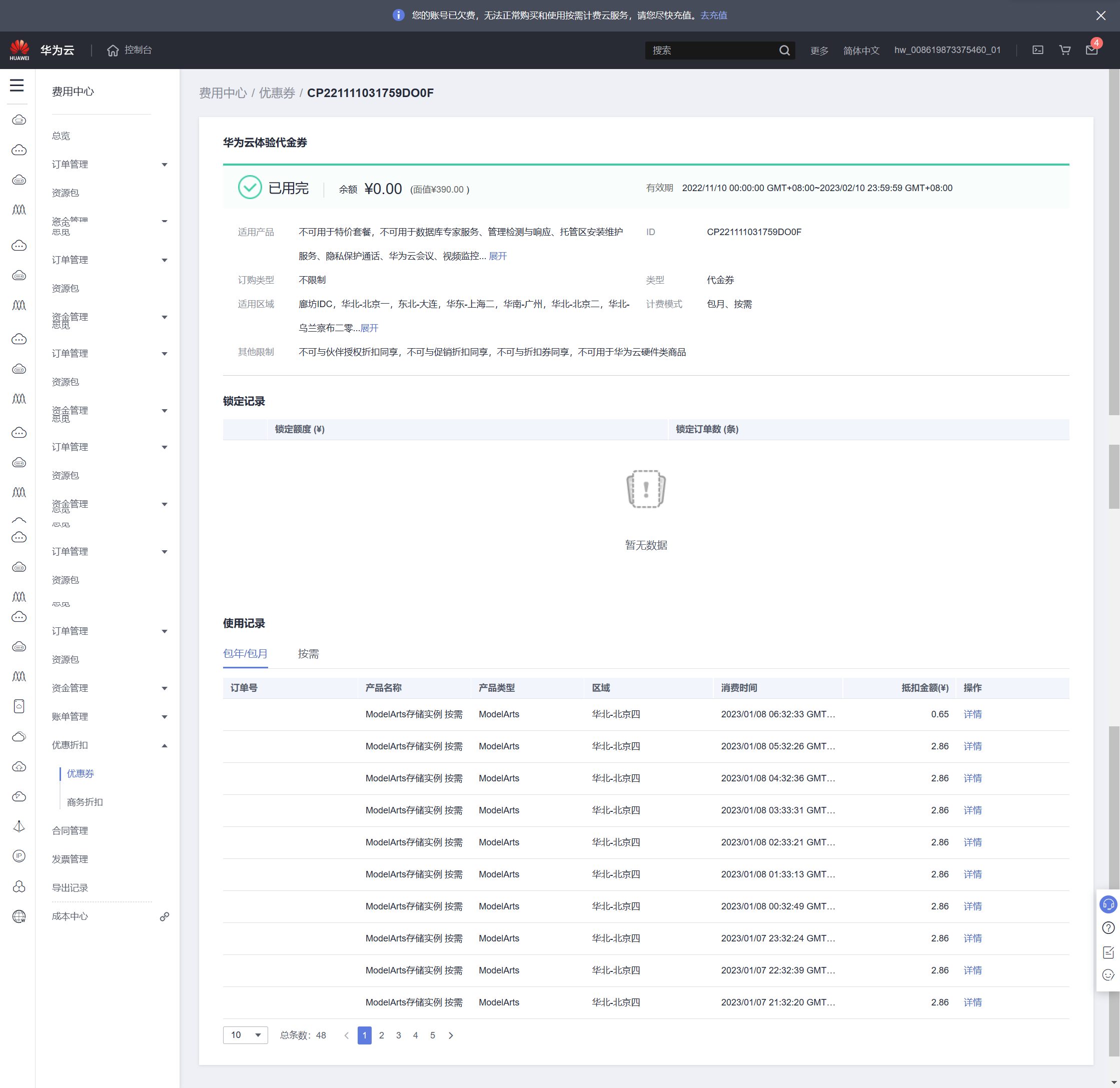Click the shopping cart icon
The image size is (1120, 1088).
[x=1064, y=51]
